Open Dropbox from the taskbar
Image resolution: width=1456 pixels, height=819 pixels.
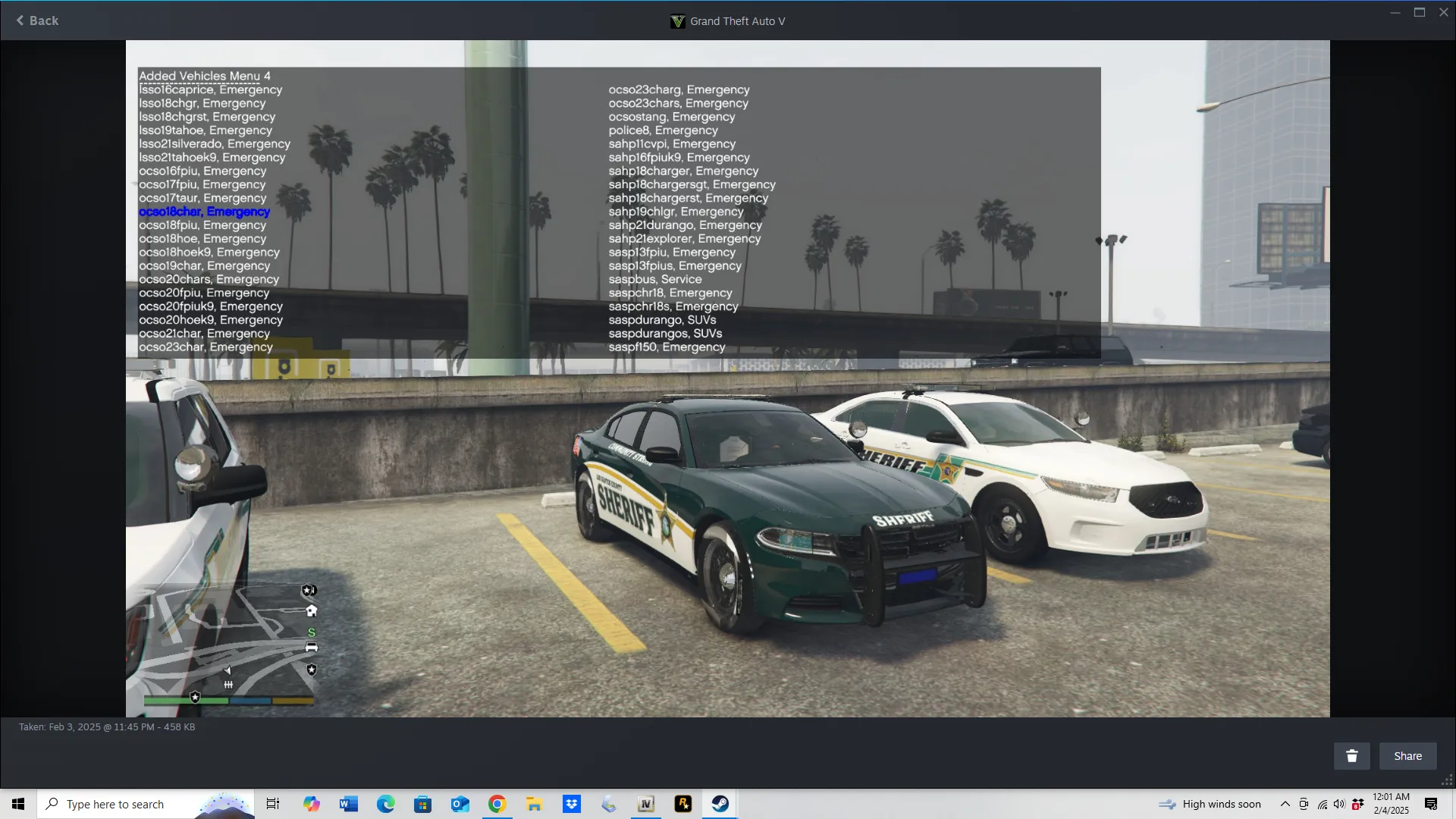[x=571, y=804]
